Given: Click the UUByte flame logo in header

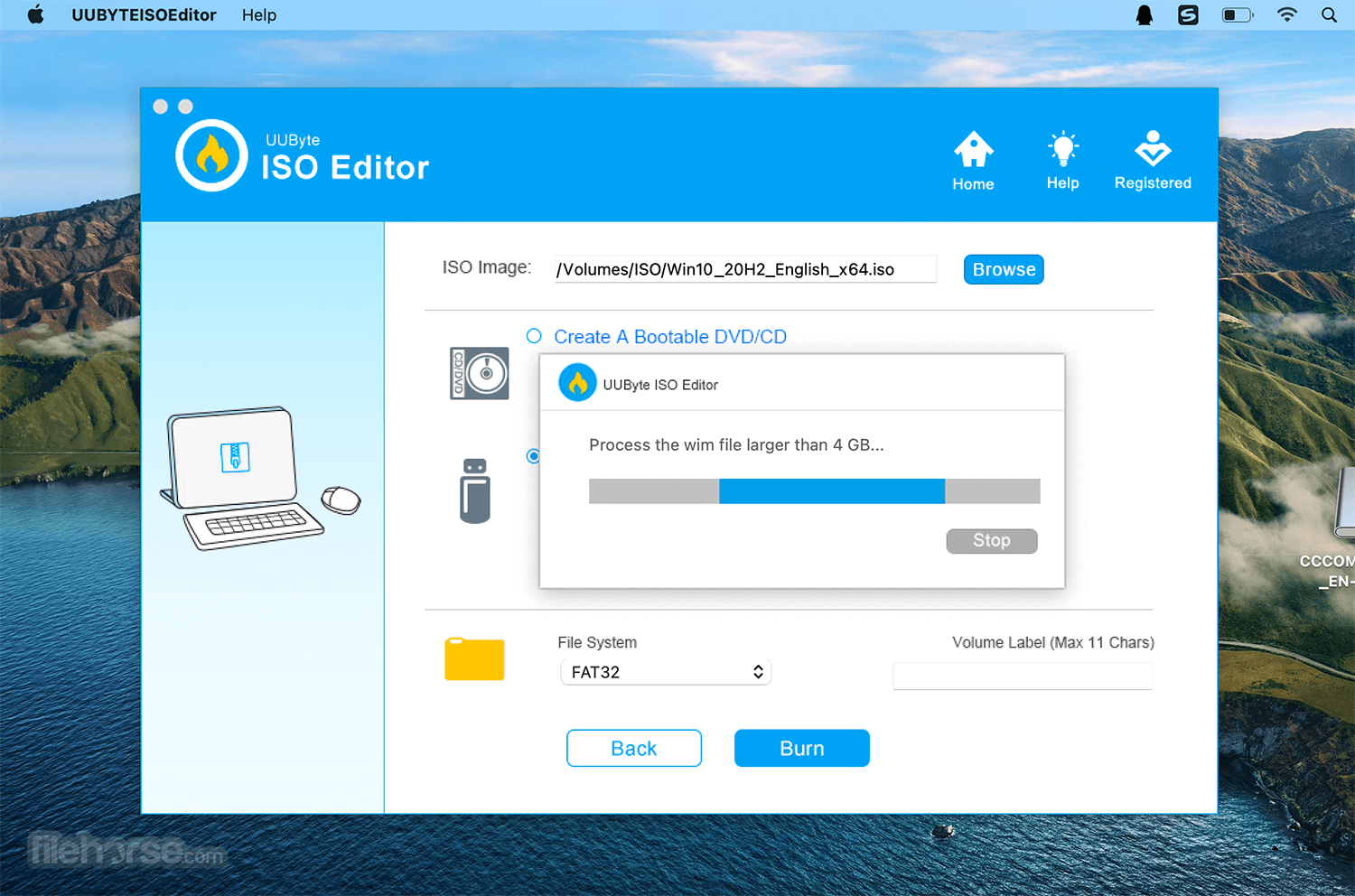Looking at the screenshot, I should [x=212, y=155].
